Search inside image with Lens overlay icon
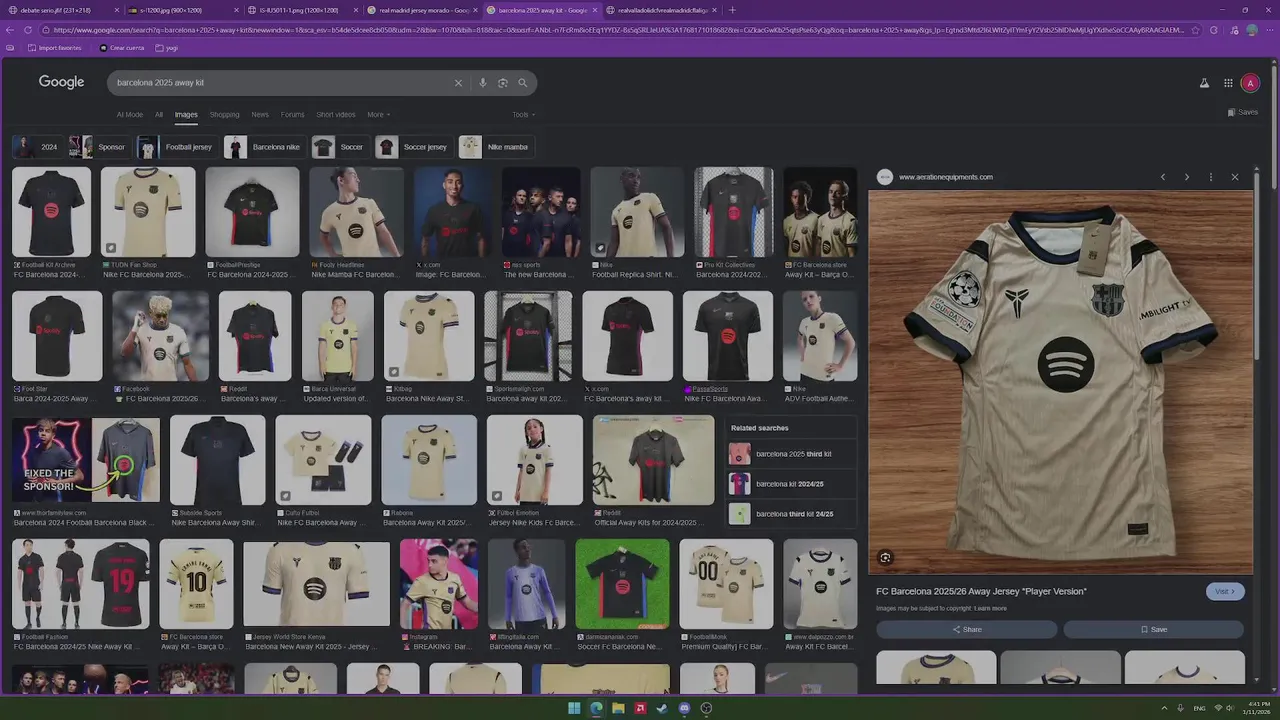The height and width of the screenshot is (720, 1280). point(885,558)
